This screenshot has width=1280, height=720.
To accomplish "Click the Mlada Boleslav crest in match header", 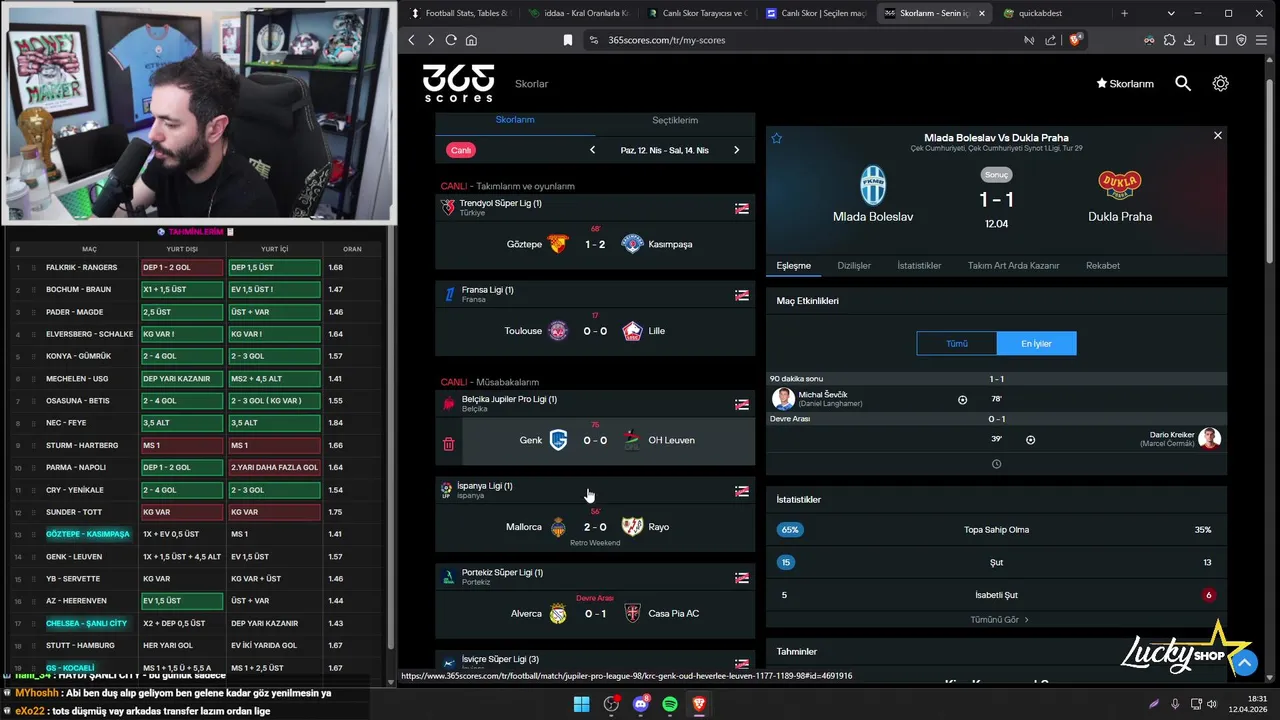I will (x=873, y=185).
